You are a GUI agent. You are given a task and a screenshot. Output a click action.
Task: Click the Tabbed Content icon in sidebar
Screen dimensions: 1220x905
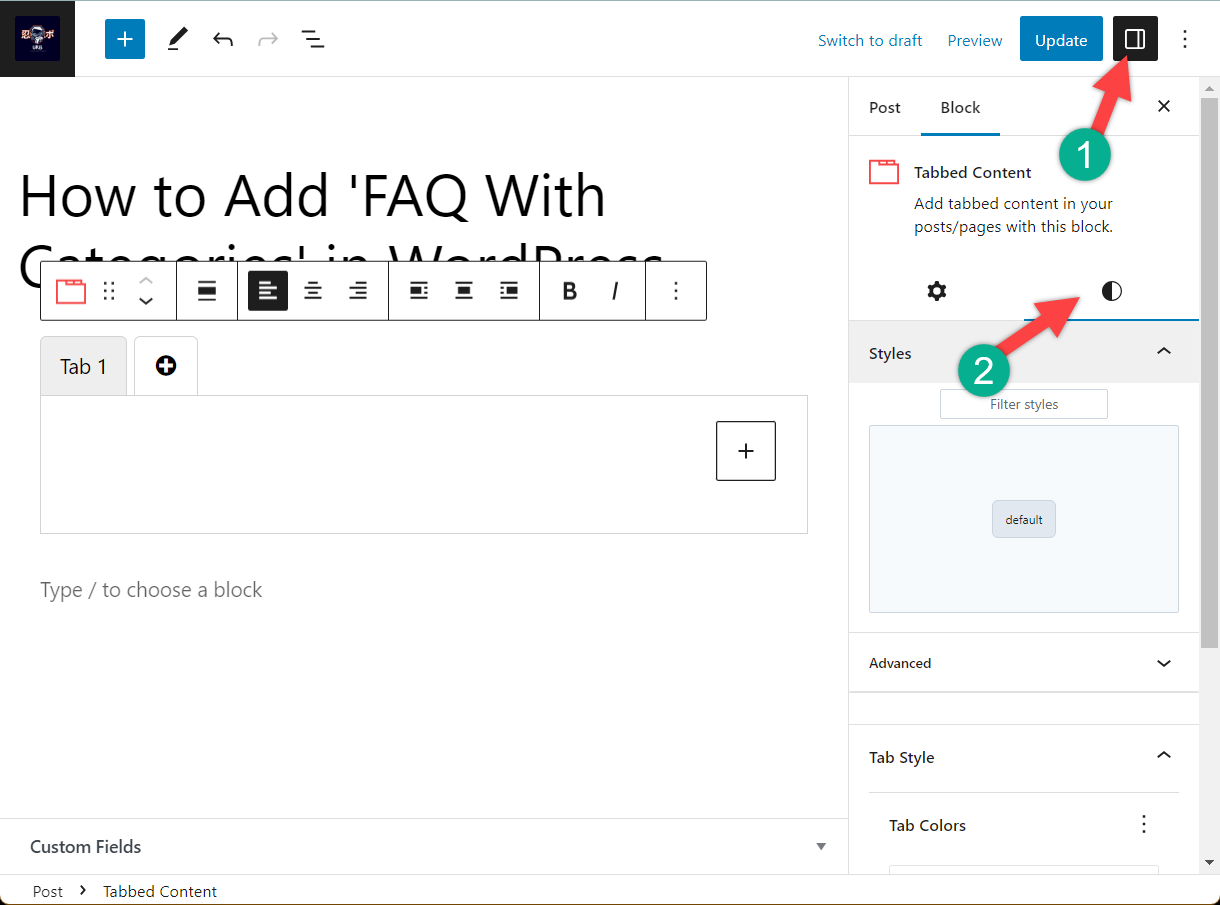pyautogui.click(x=884, y=172)
